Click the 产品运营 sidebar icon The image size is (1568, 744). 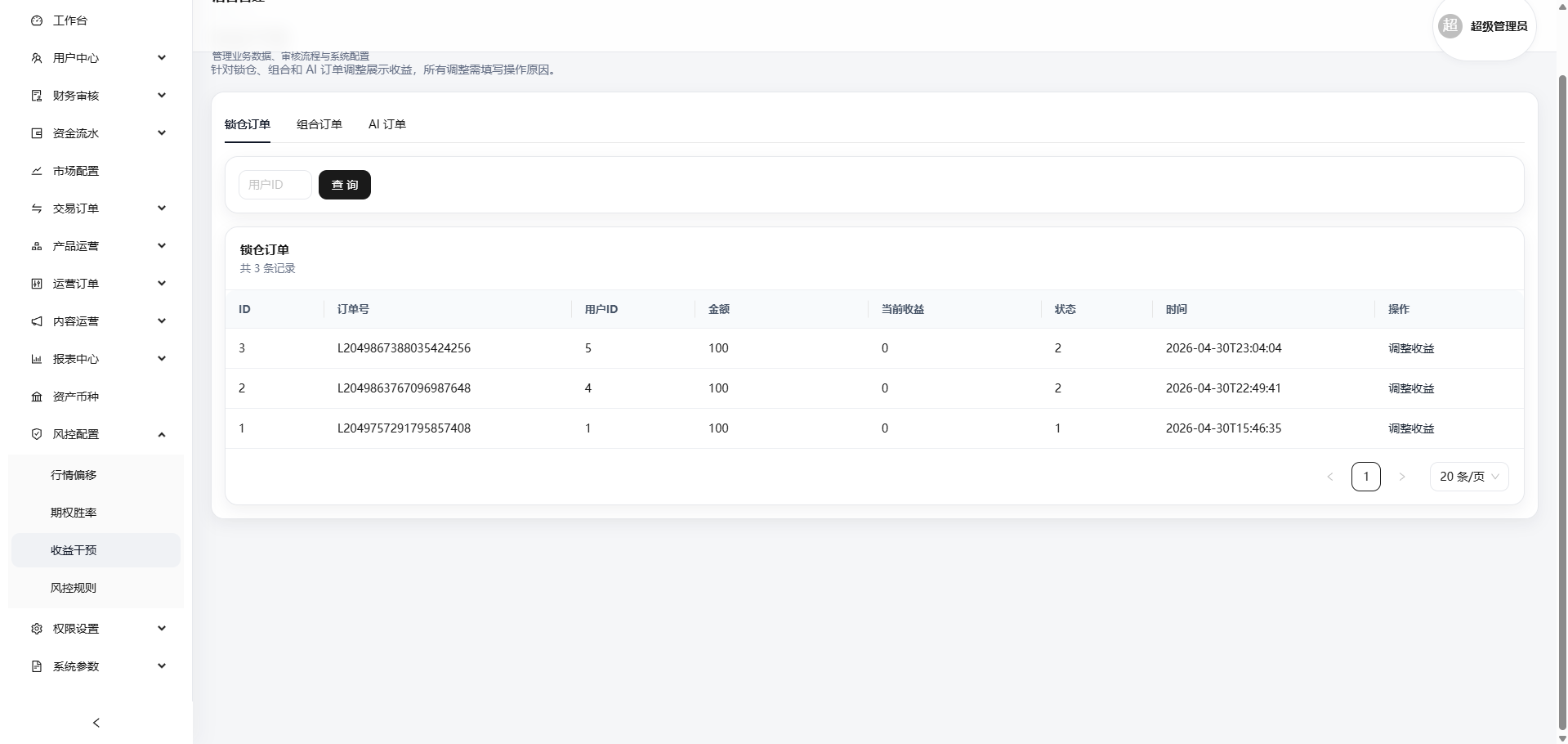pyautogui.click(x=37, y=246)
